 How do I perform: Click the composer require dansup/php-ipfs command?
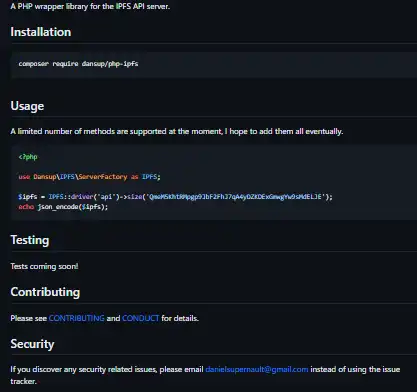tap(78, 64)
